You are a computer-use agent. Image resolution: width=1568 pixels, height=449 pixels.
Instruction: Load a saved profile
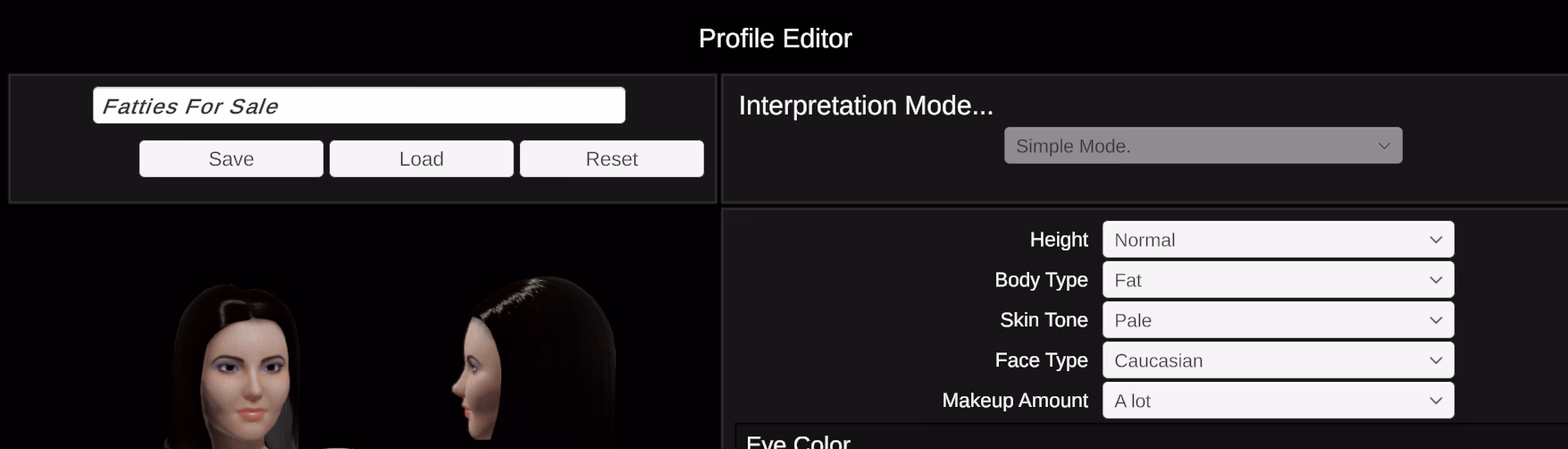tap(422, 158)
